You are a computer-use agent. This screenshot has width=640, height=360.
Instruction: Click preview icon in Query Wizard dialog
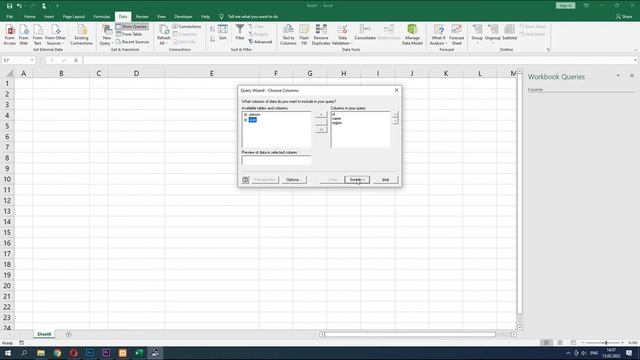click(245, 180)
